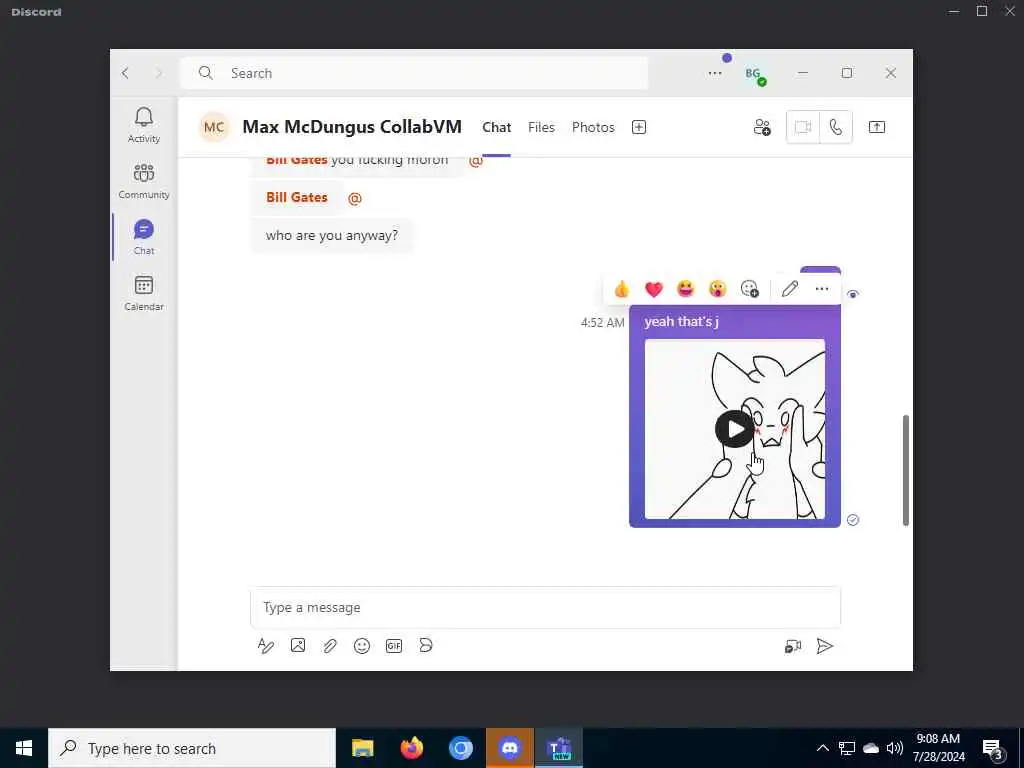Screen dimensions: 1024x768
Task: Switch to the Photos tab
Action: pyautogui.click(x=593, y=127)
